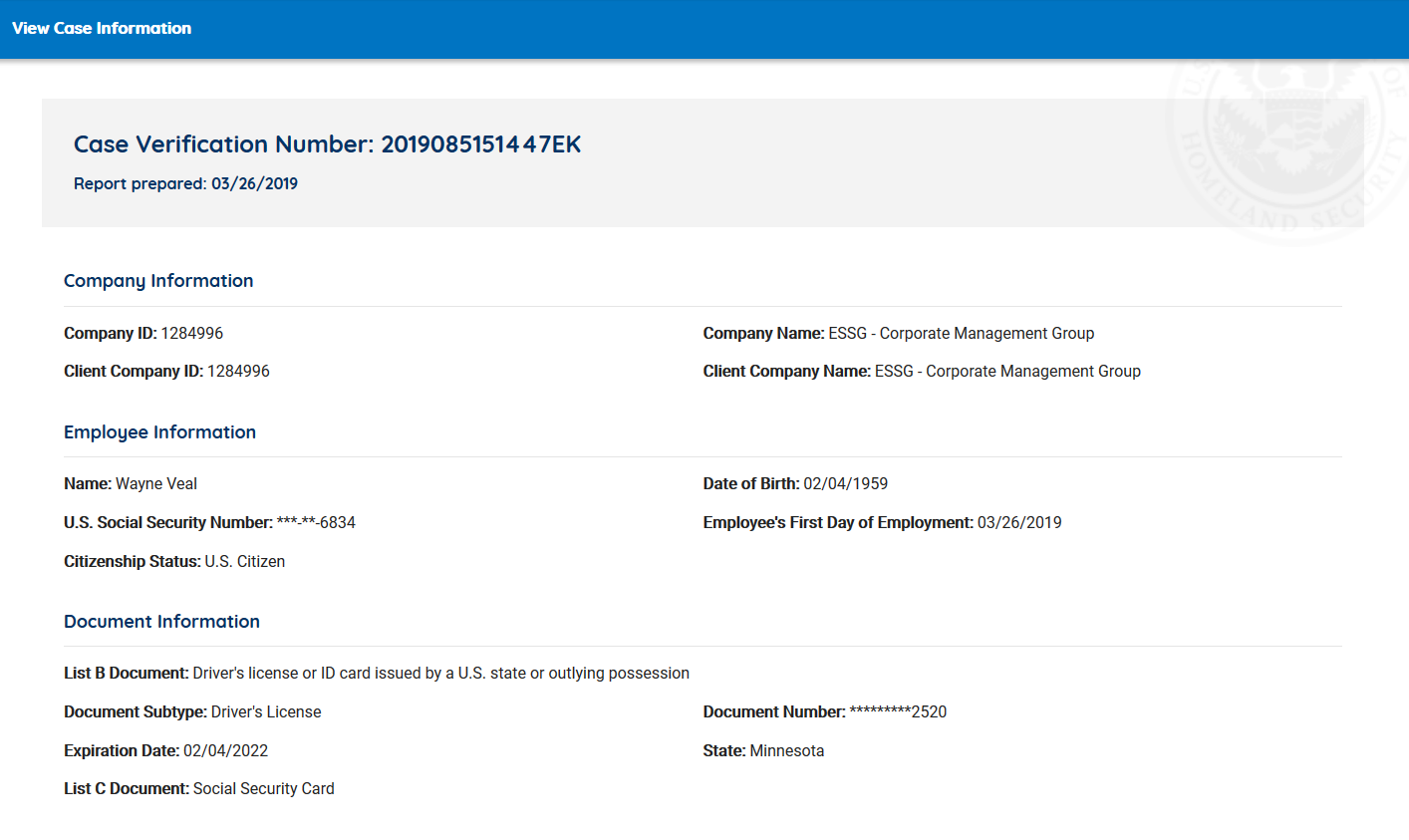Viewport: 1409px width, 840px height.
Task: Click Employee's First Day of Employment field
Action: (881, 522)
